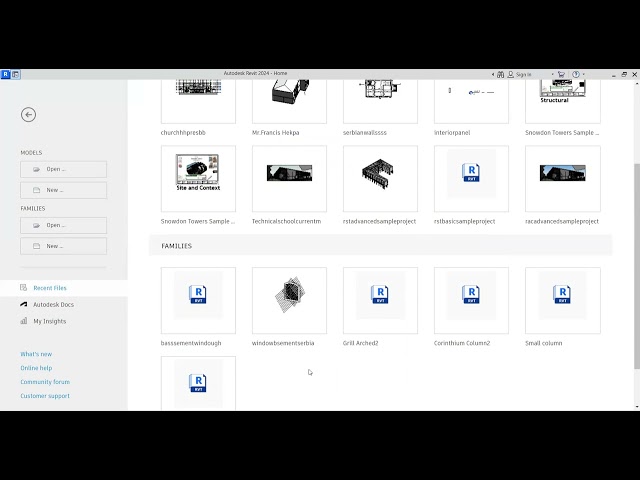Go back using the circled arrow
Image resolution: width=640 pixels, height=480 pixels.
(x=29, y=115)
